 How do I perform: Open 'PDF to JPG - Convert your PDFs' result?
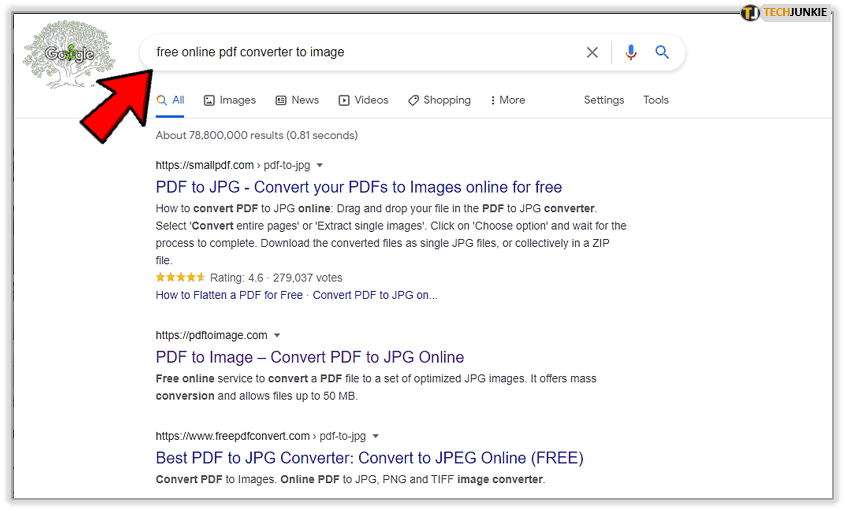(x=359, y=187)
